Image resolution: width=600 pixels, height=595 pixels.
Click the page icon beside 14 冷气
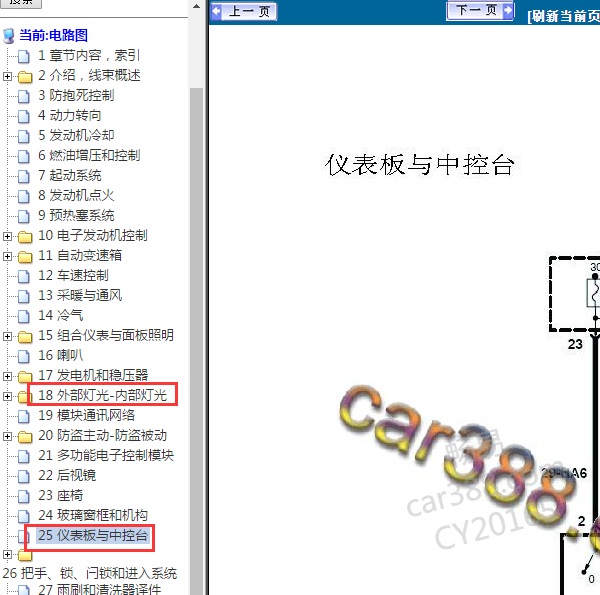pos(24,316)
